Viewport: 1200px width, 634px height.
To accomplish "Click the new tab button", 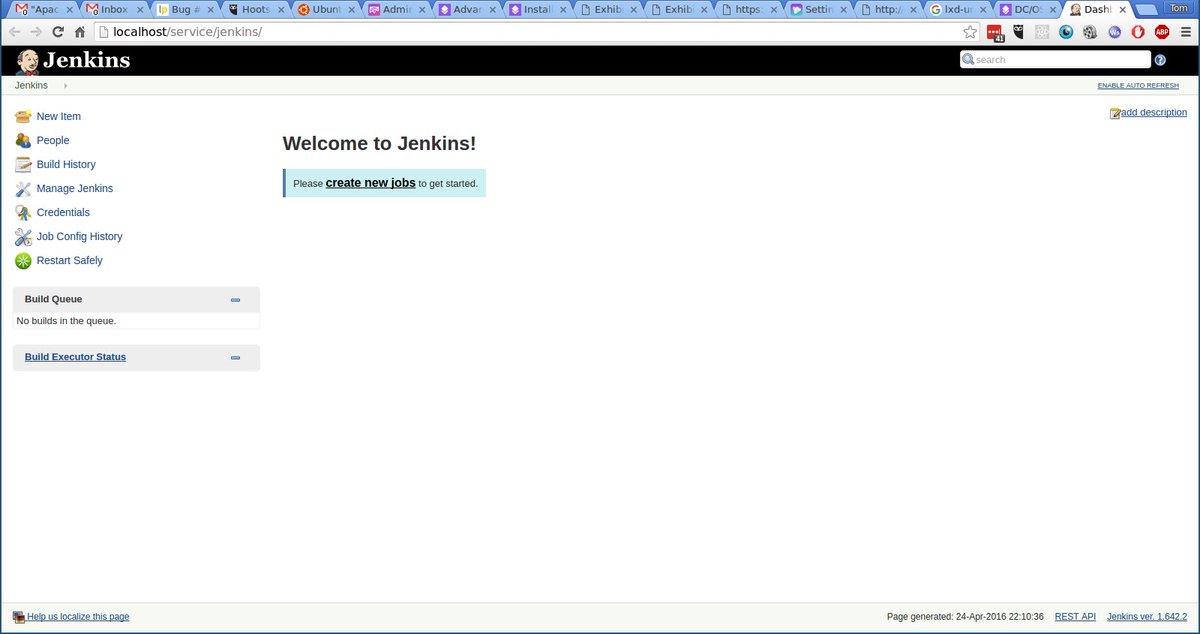I will [1146, 10].
